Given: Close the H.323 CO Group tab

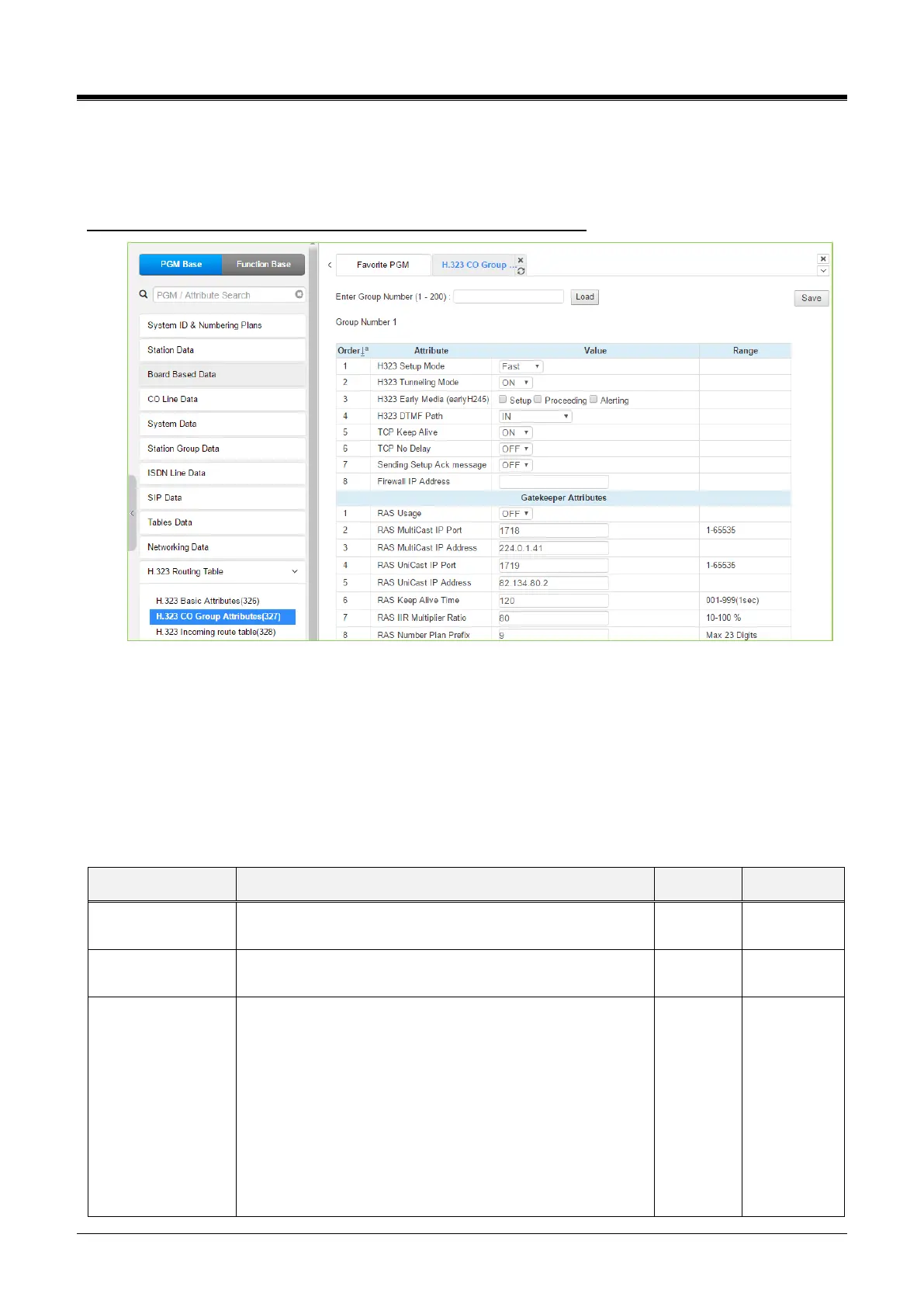Looking at the screenshot, I should (x=521, y=260).
